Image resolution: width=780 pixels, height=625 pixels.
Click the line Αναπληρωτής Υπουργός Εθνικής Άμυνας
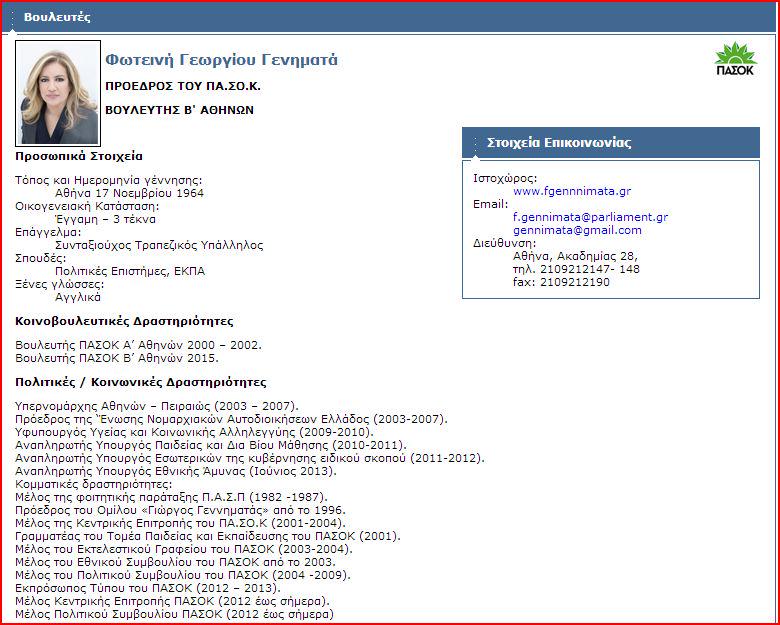point(176,471)
